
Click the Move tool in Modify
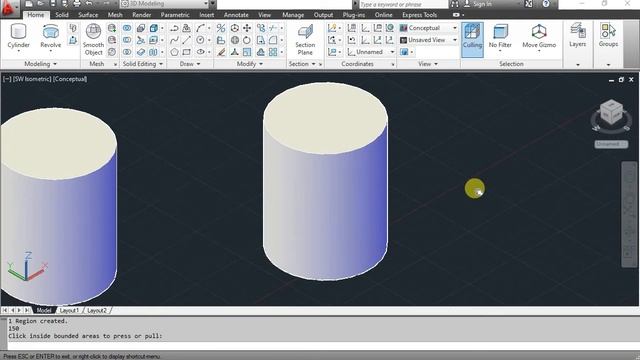[247, 28]
